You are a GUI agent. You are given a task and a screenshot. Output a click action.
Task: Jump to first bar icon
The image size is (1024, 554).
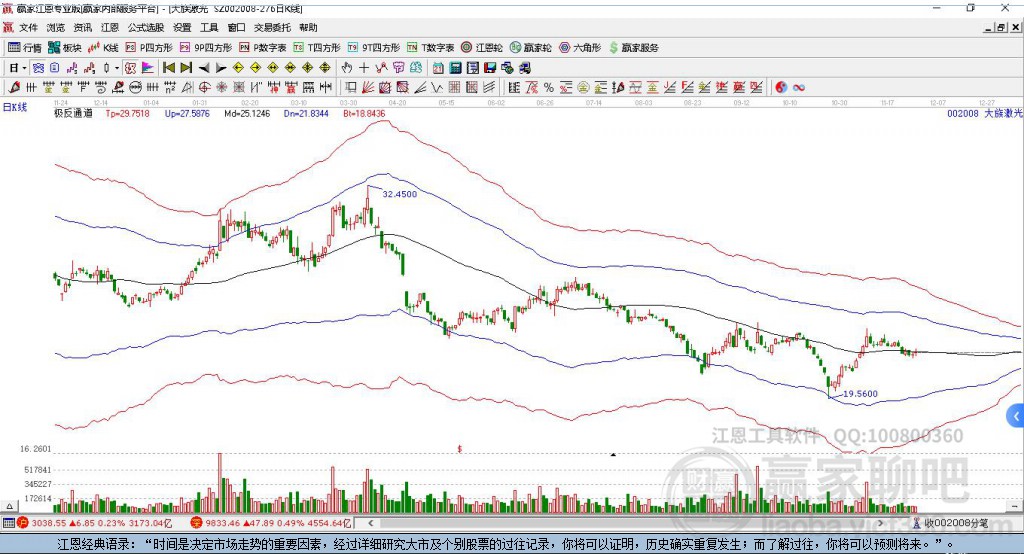pos(169,67)
